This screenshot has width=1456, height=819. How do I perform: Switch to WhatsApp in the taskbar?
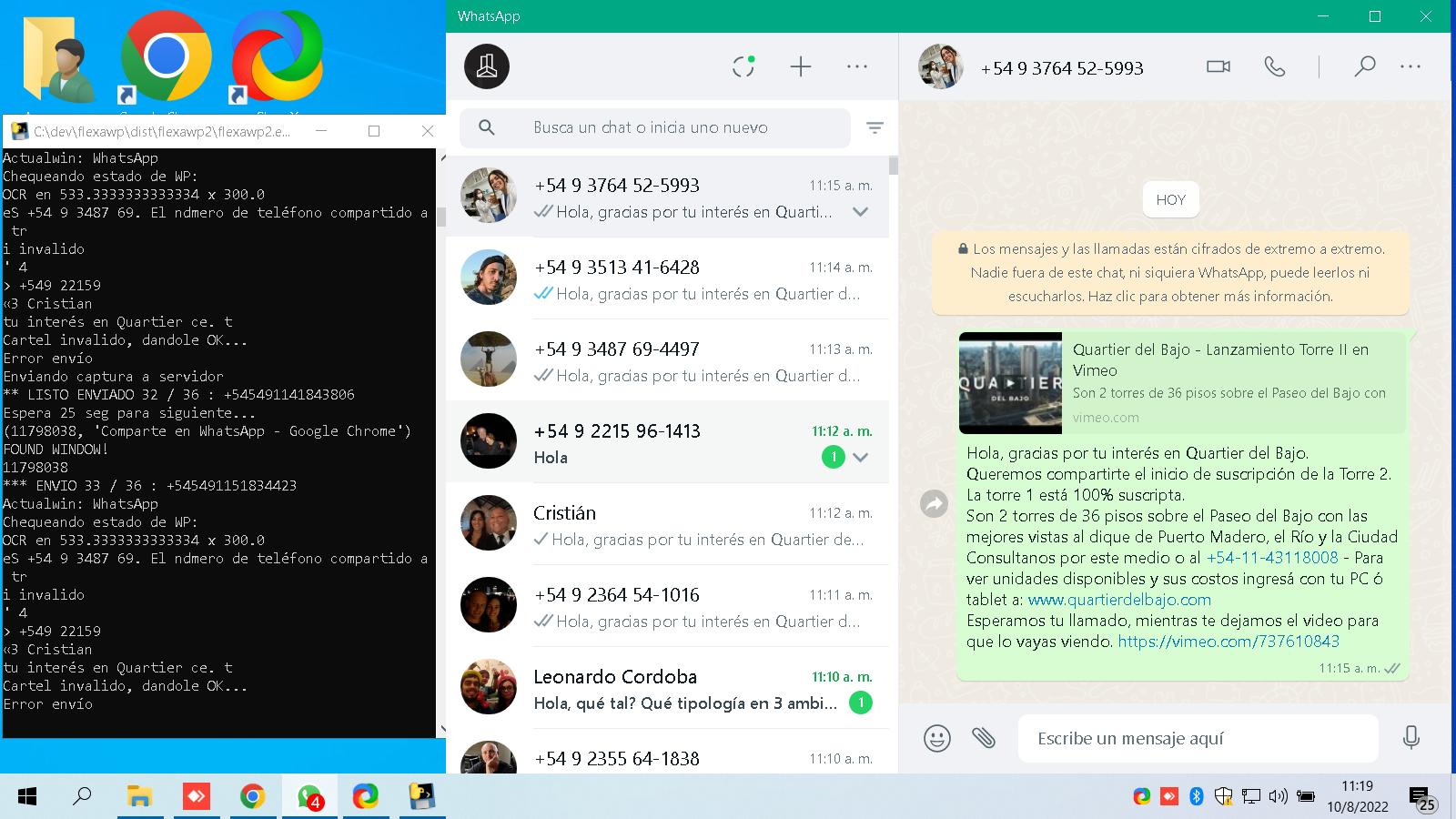(x=309, y=797)
